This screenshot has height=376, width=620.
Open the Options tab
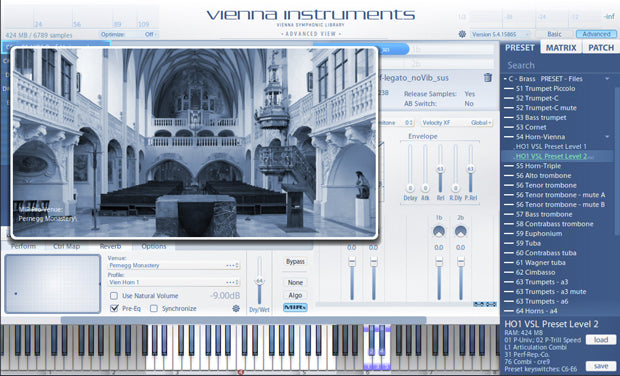(154, 246)
